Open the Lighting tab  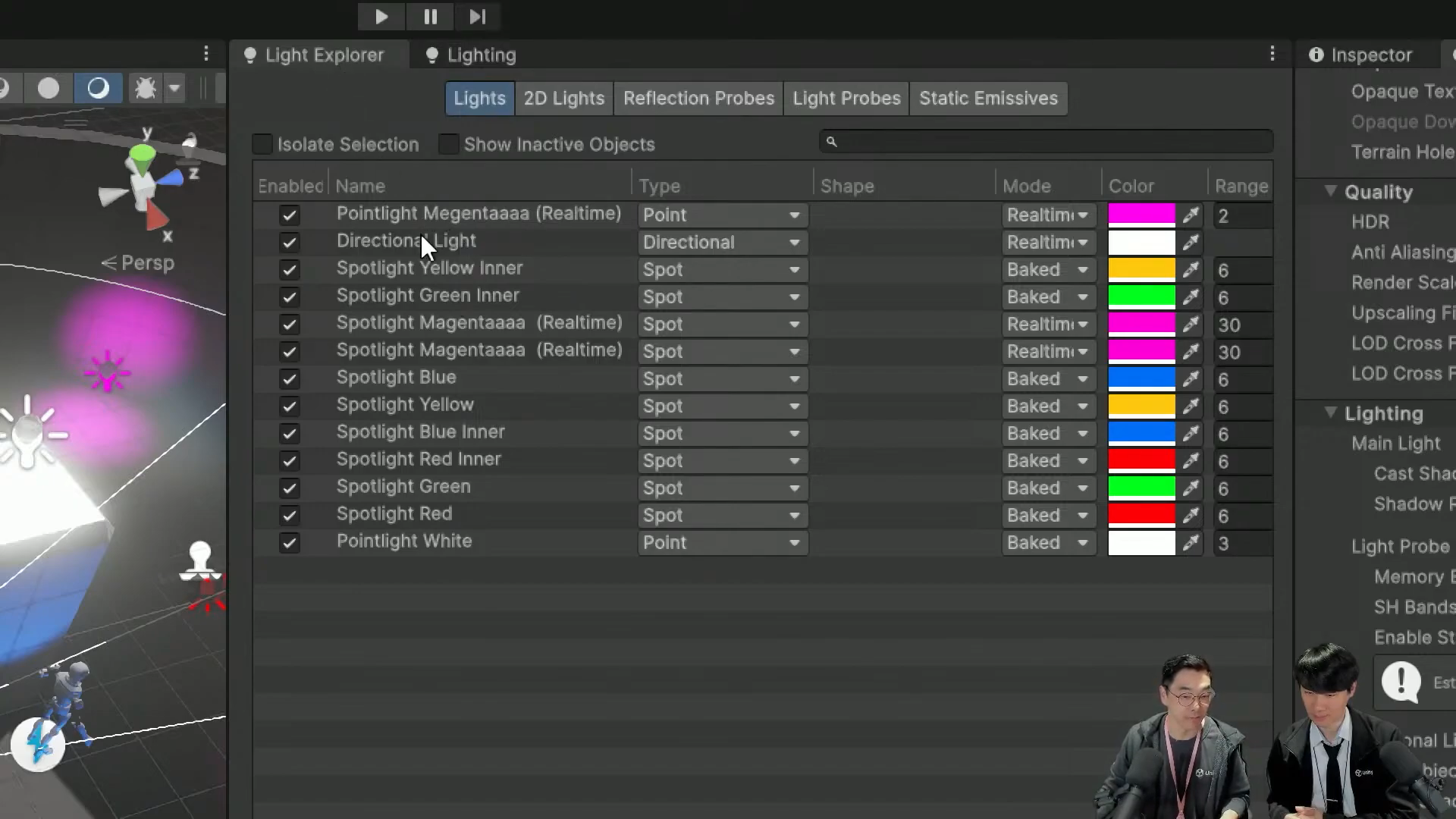(472, 55)
